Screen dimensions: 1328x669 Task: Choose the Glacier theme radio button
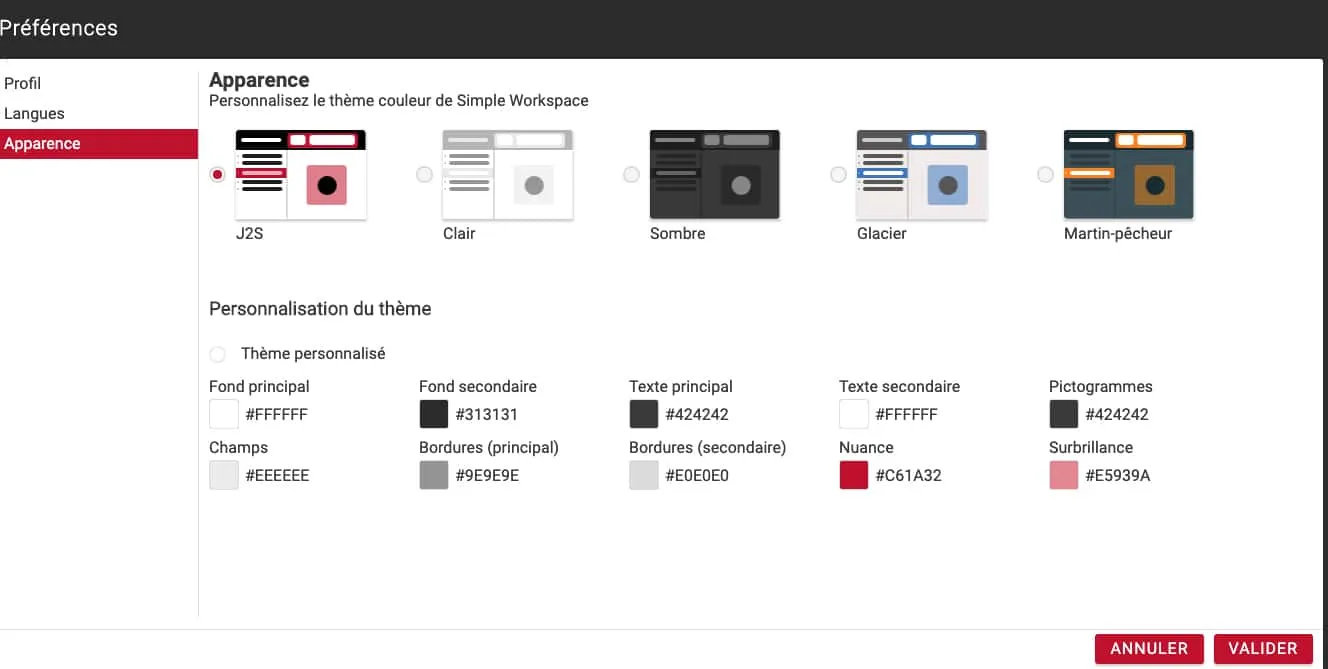(839, 175)
